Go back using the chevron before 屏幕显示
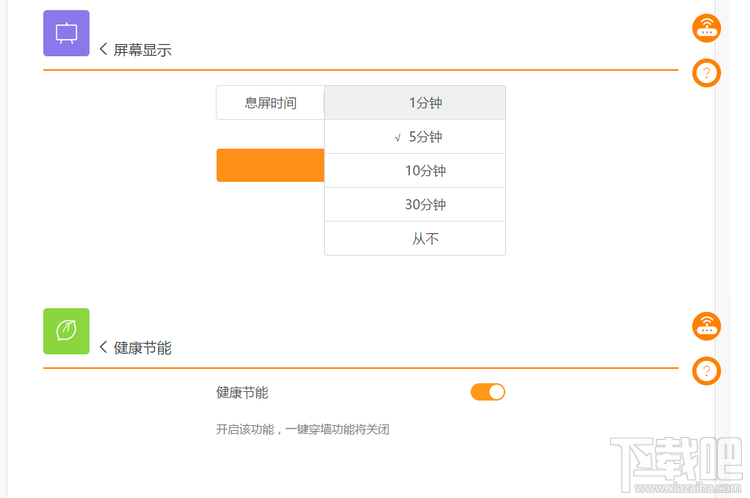750x498 pixels. pos(103,49)
